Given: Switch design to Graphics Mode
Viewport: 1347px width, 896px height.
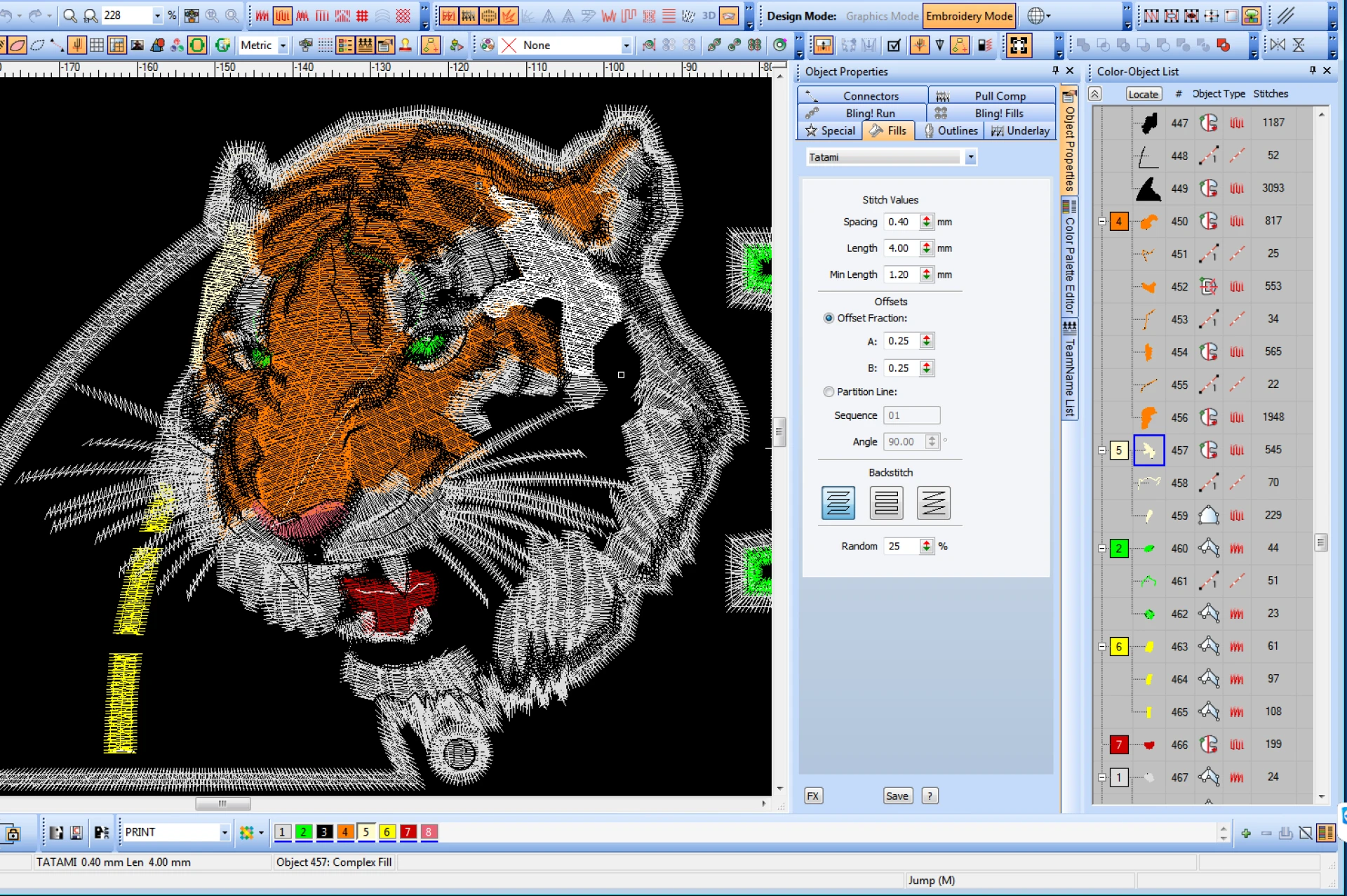Looking at the screenshot, I should (x=882, y=15).
